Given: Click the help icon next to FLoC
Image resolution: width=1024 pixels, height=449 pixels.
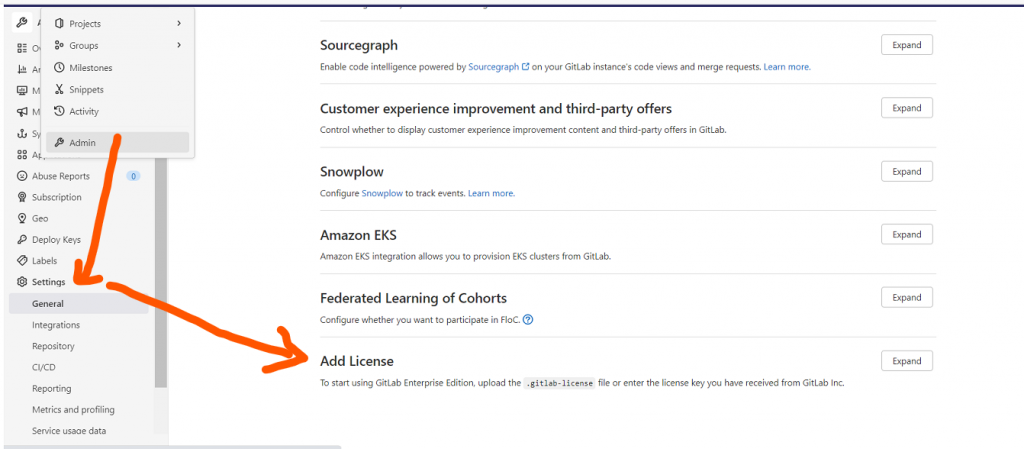Looking at the screenshot, I should 528,320.
